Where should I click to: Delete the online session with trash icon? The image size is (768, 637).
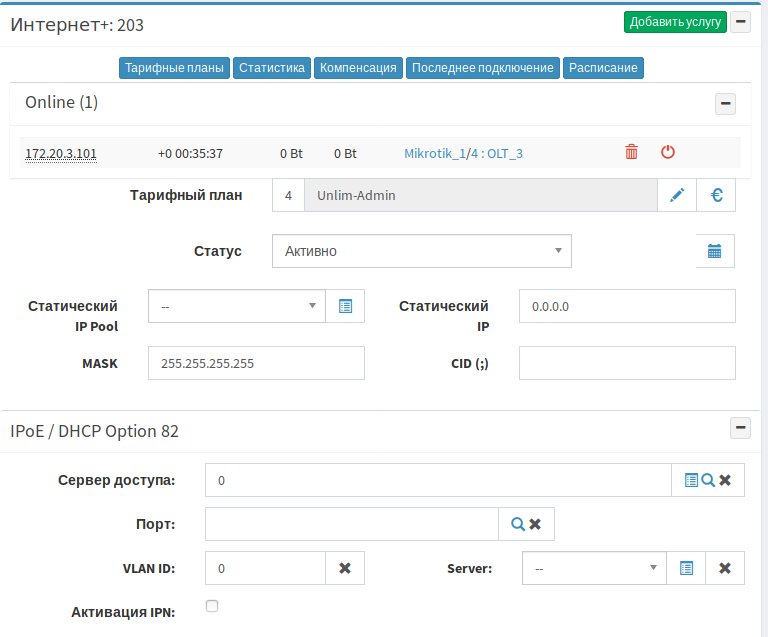point(631,152)
